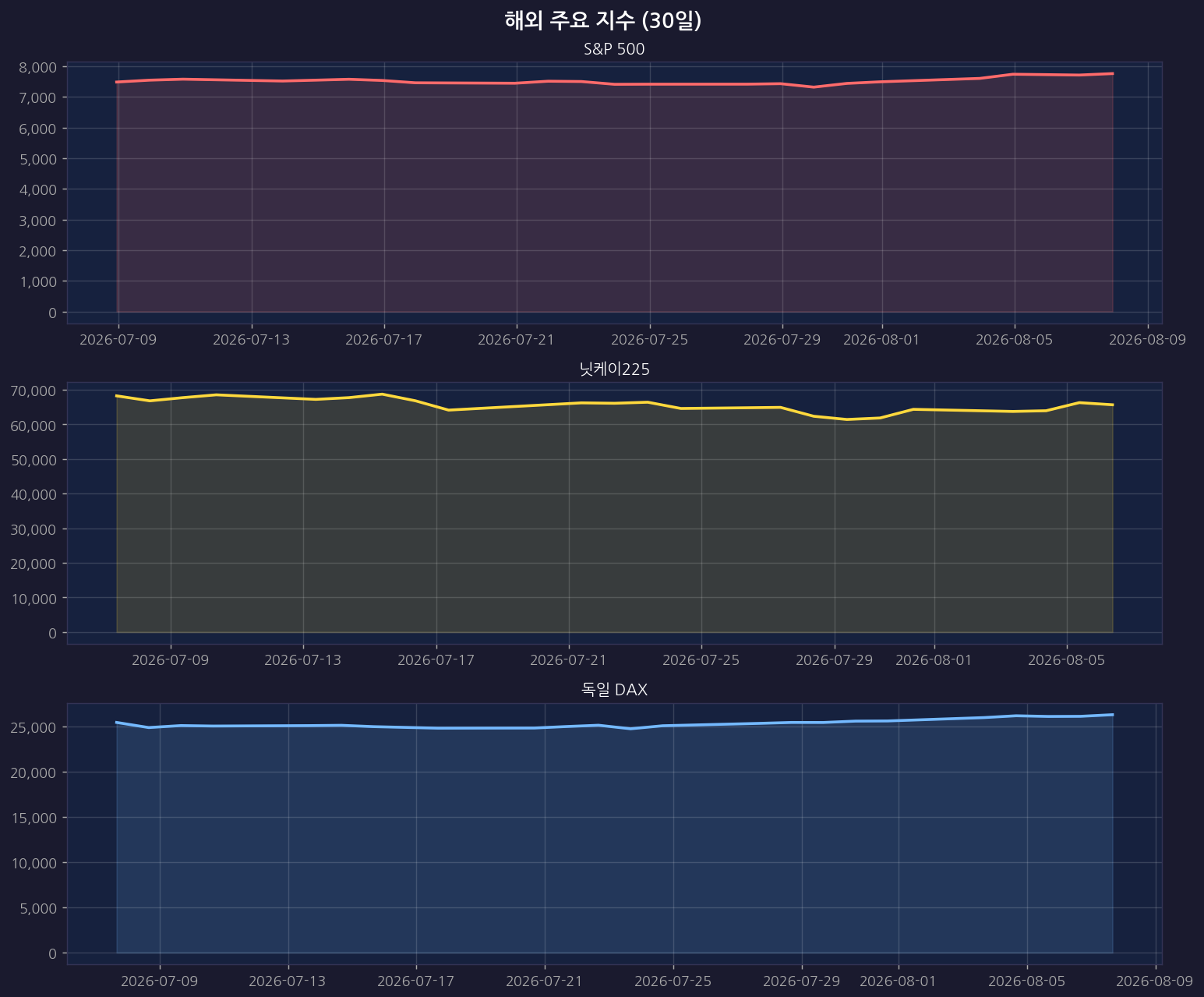Click the 30,000 y-axis label on 닛케이225
Viewport: 1204px width, 997px height.
coord(34,529)
